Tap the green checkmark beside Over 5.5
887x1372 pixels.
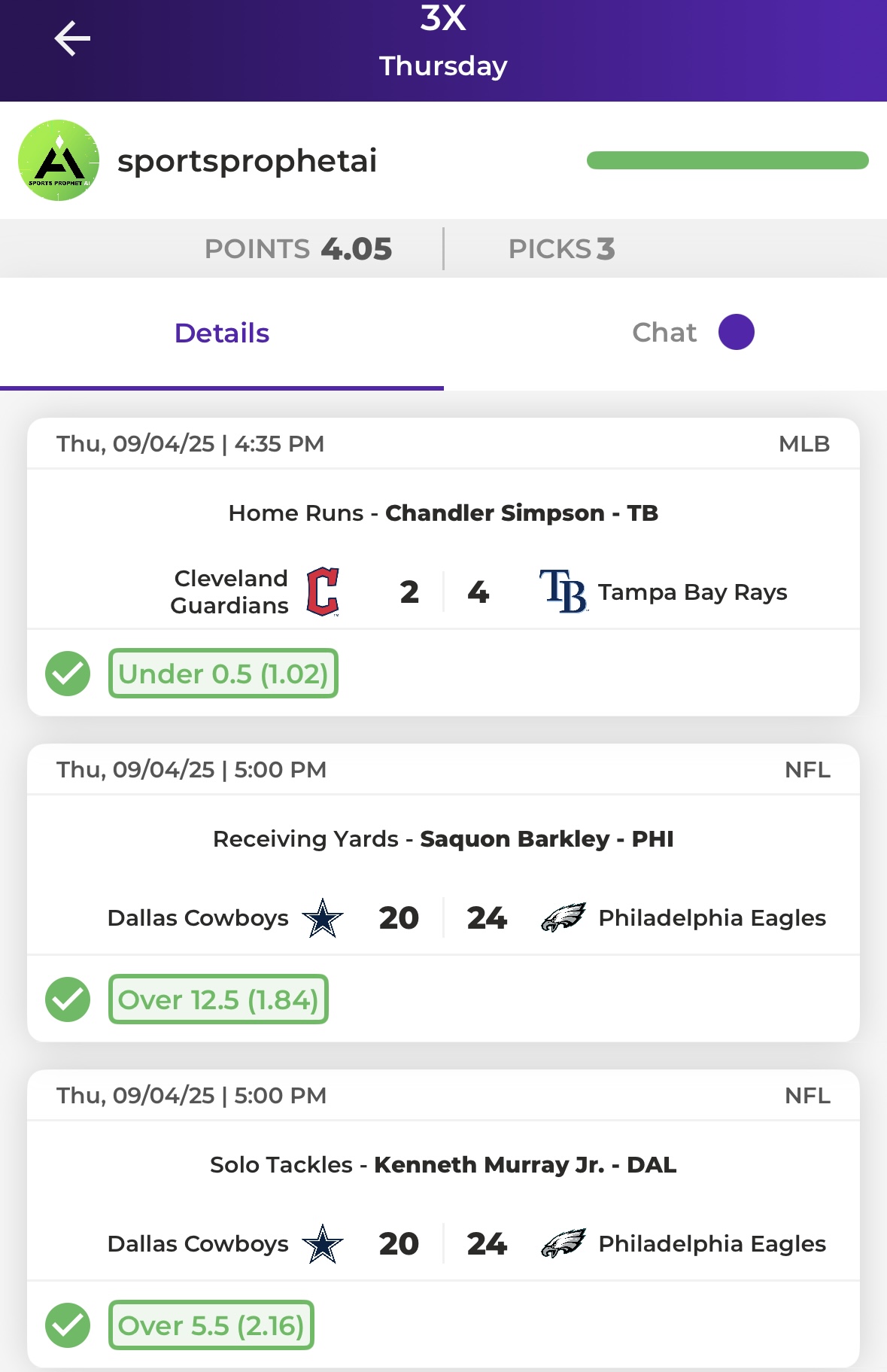(68, 1325)
